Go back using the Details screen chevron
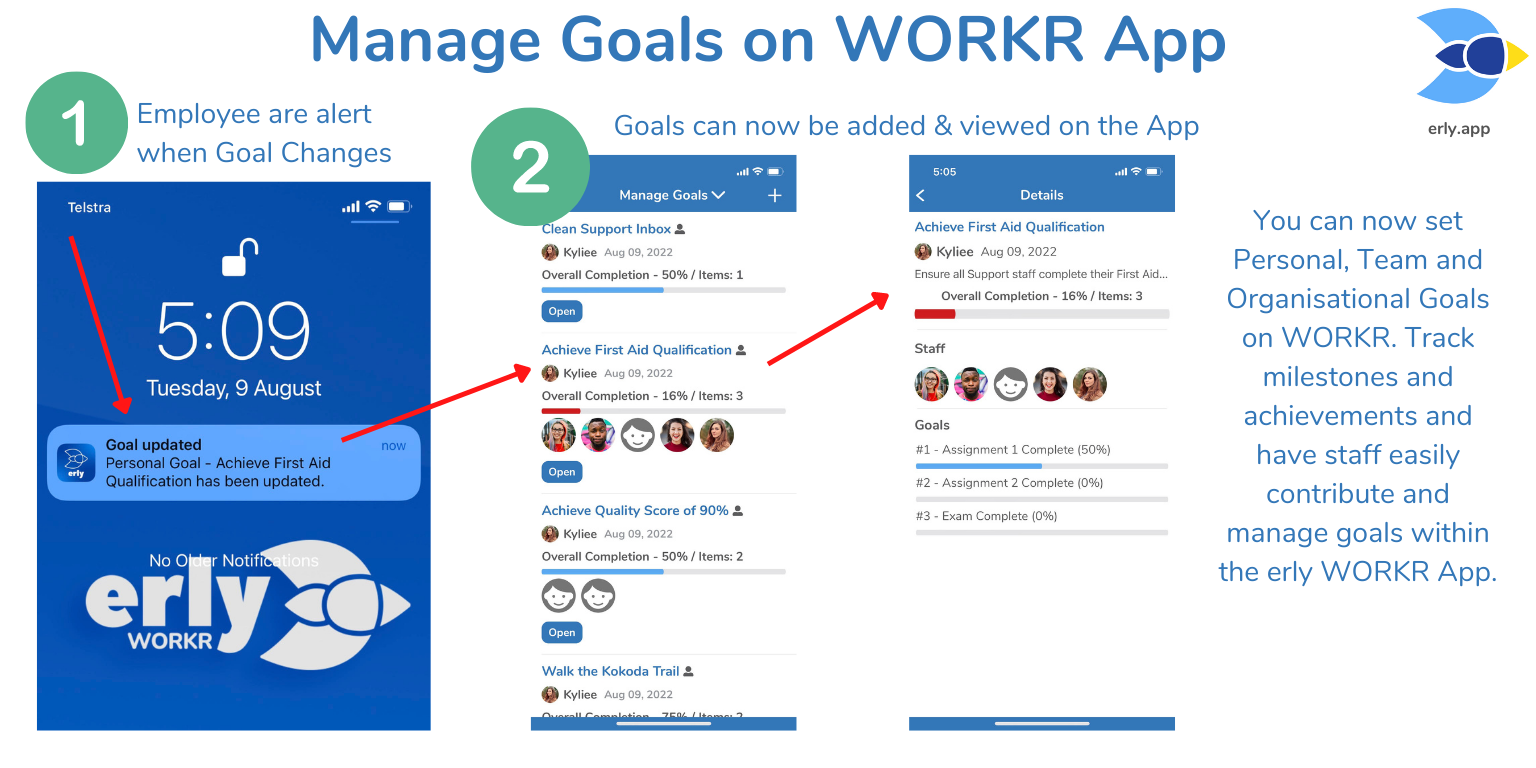Viewport: 1536px width, 768px height. [920, 196]
